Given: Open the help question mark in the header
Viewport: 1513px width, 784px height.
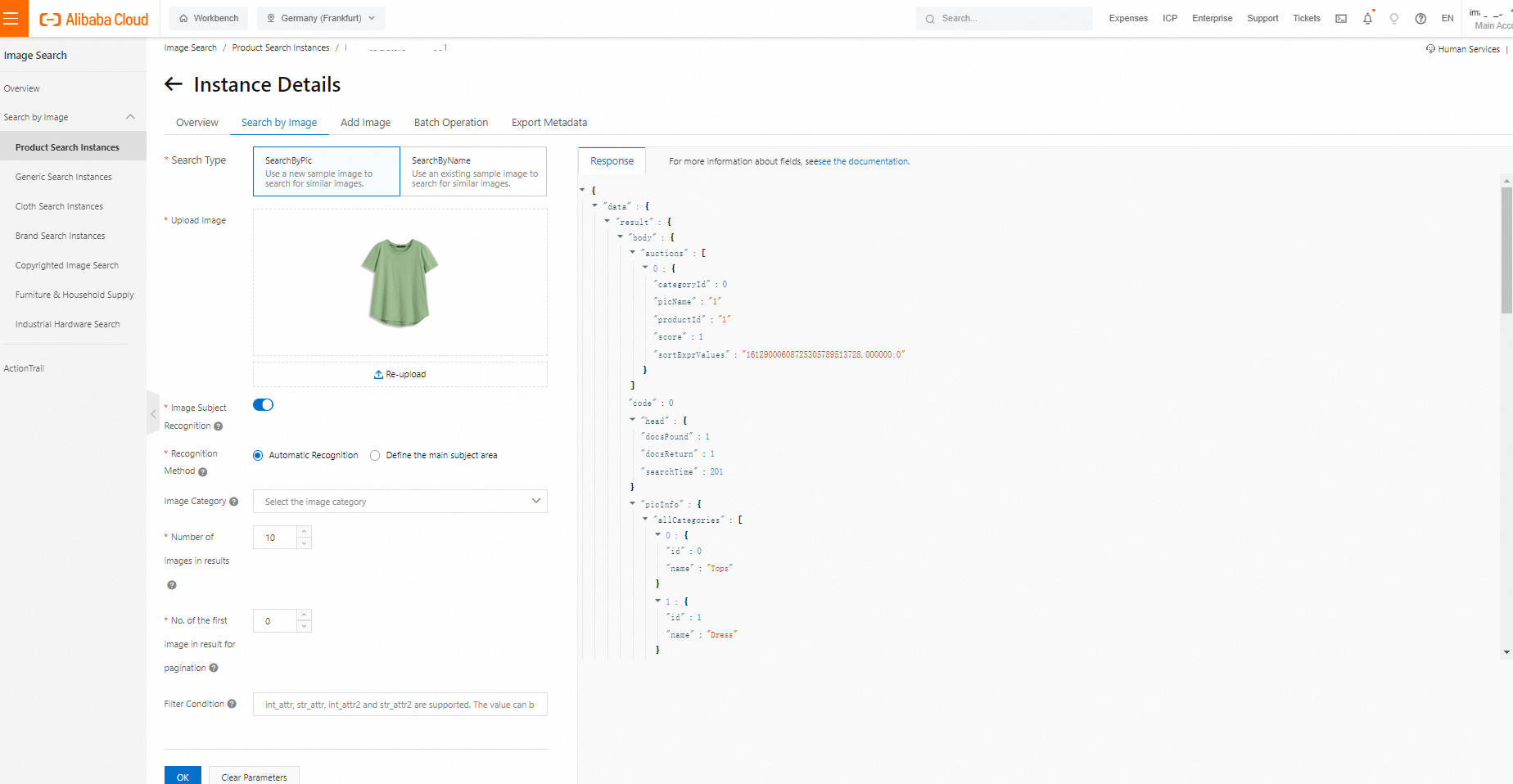Looking at the screenshot, I should [x=1420, y=18].
